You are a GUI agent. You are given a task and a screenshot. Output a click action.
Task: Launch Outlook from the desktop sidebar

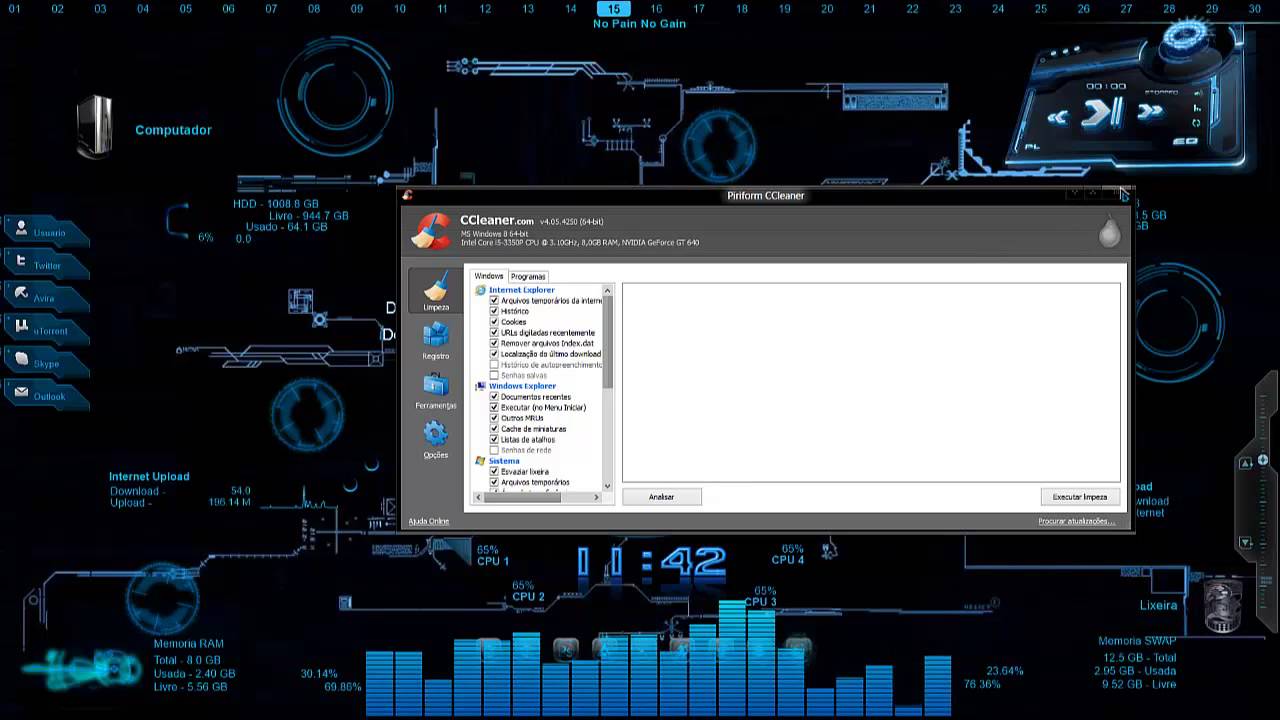(x=47, y=394)
